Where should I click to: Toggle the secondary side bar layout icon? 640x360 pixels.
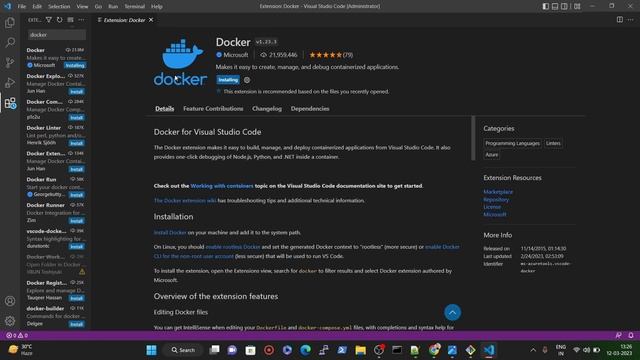pos(564,6)
